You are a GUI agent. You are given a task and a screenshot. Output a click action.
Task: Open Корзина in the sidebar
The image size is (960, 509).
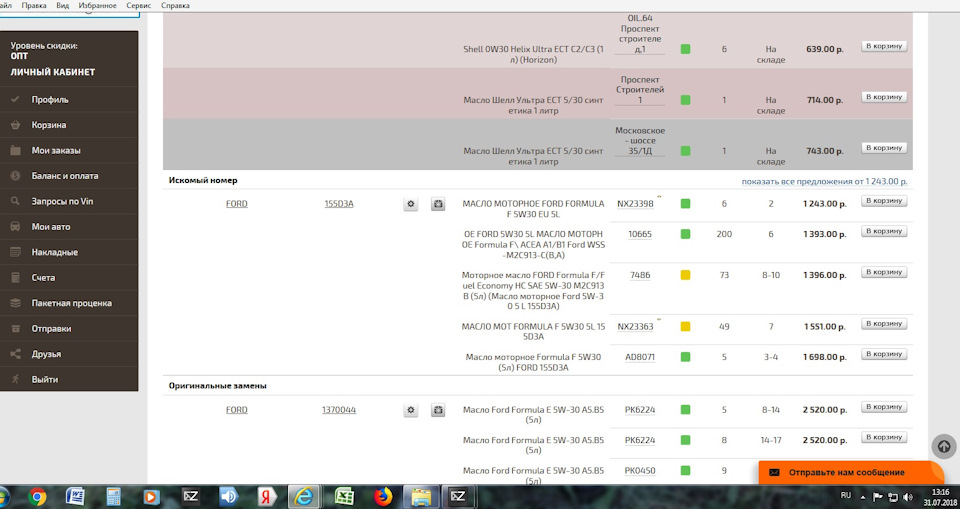pyautogui.click(x=48, y=125)
